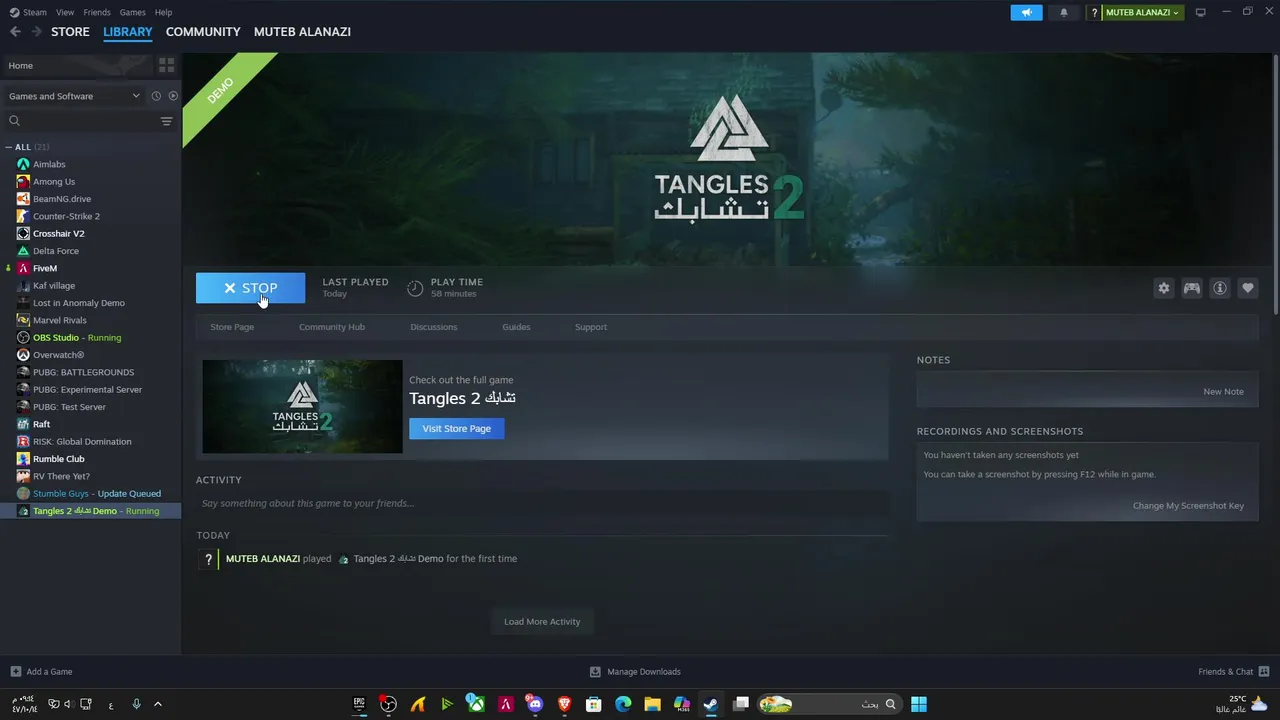Create a New Note

[x=1223, y=391]
